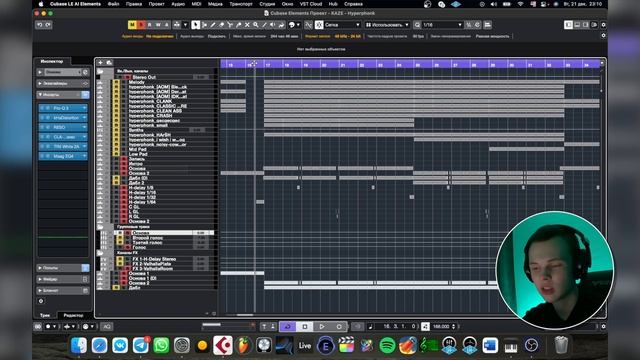The image size is (640, 360).
Task: Select the Play speaker tool
Action: (x=273, y=25)
